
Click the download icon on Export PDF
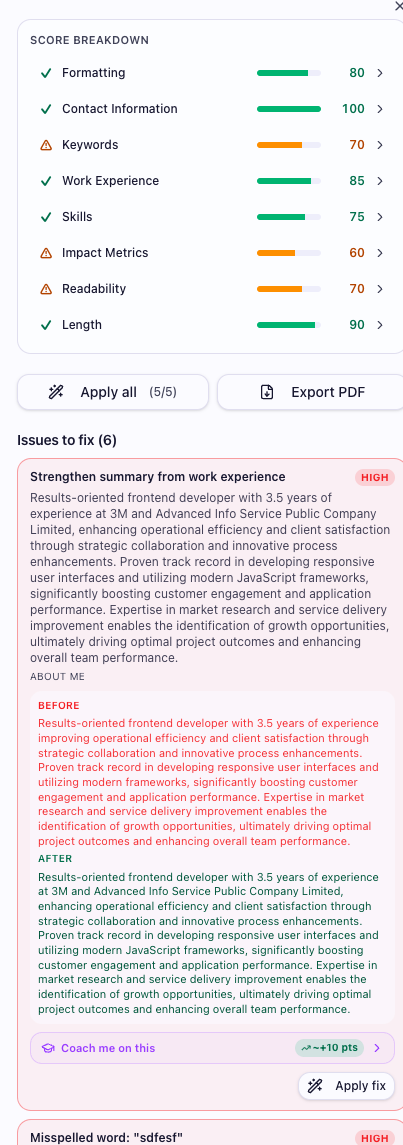(267, 392)
